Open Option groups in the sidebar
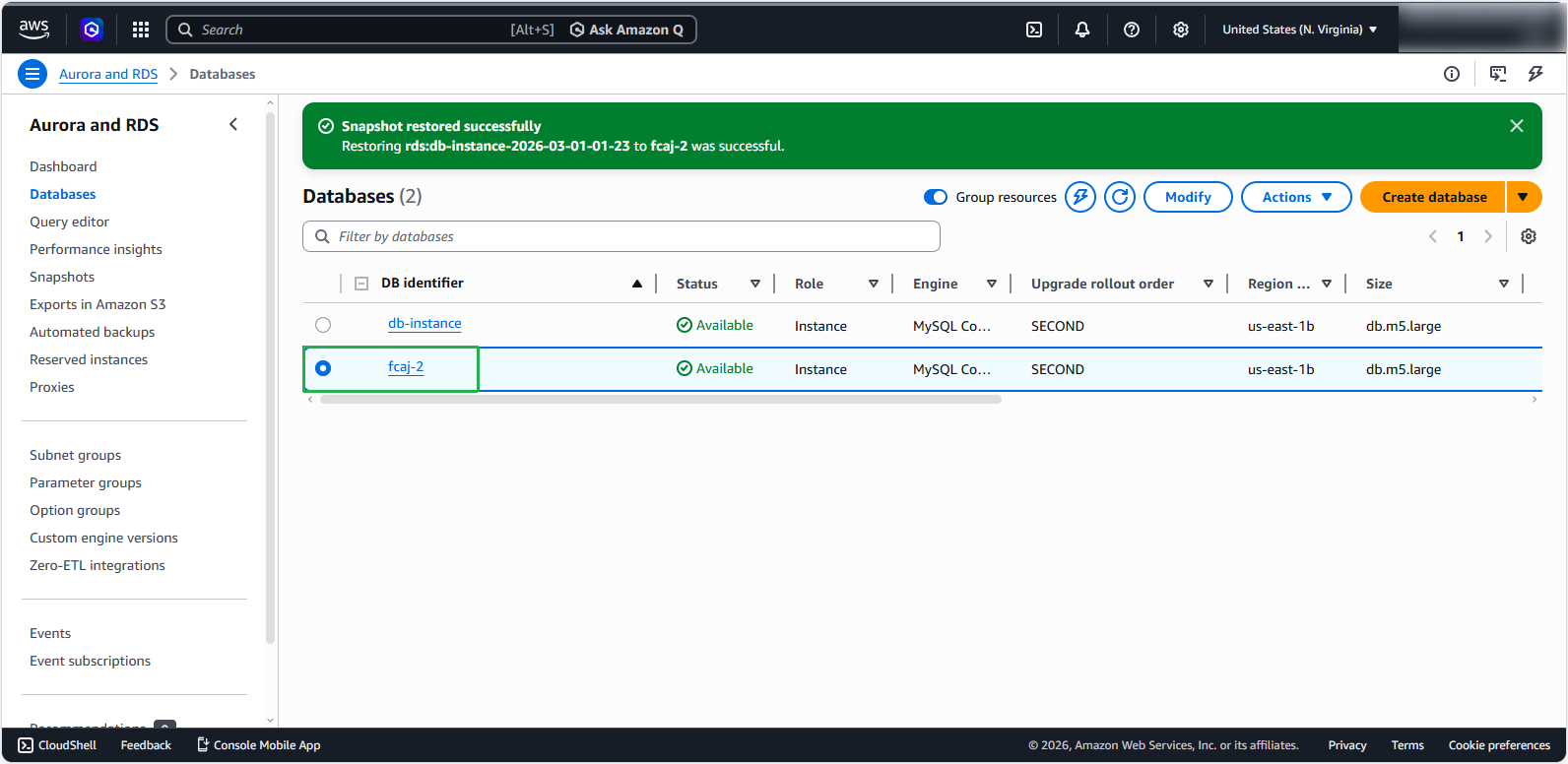The width and height of the screenshot is (1568, 764). point(75,510)
